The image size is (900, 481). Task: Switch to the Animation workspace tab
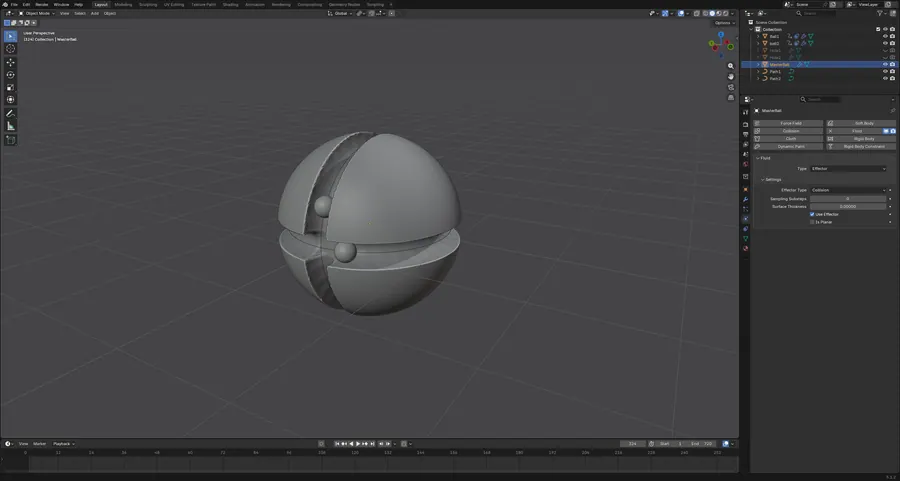[x=255, y=5]
